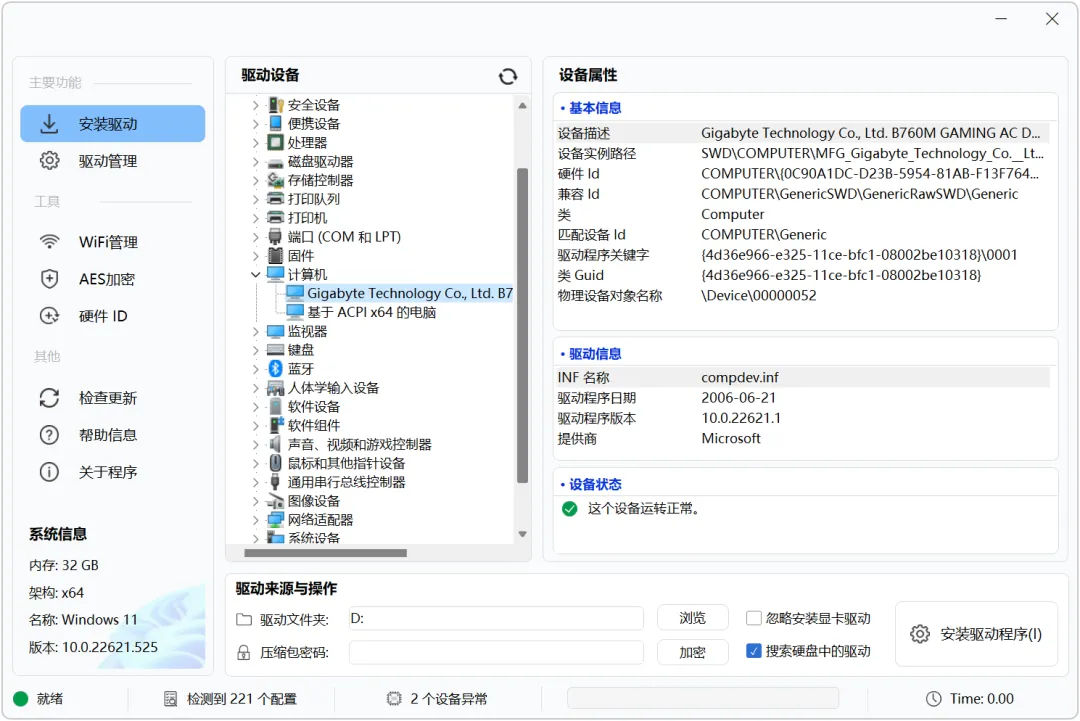The height and width of the screenshot is (721, 1080).
Task: Expand the 固件 node
Action: click(256, 255)
